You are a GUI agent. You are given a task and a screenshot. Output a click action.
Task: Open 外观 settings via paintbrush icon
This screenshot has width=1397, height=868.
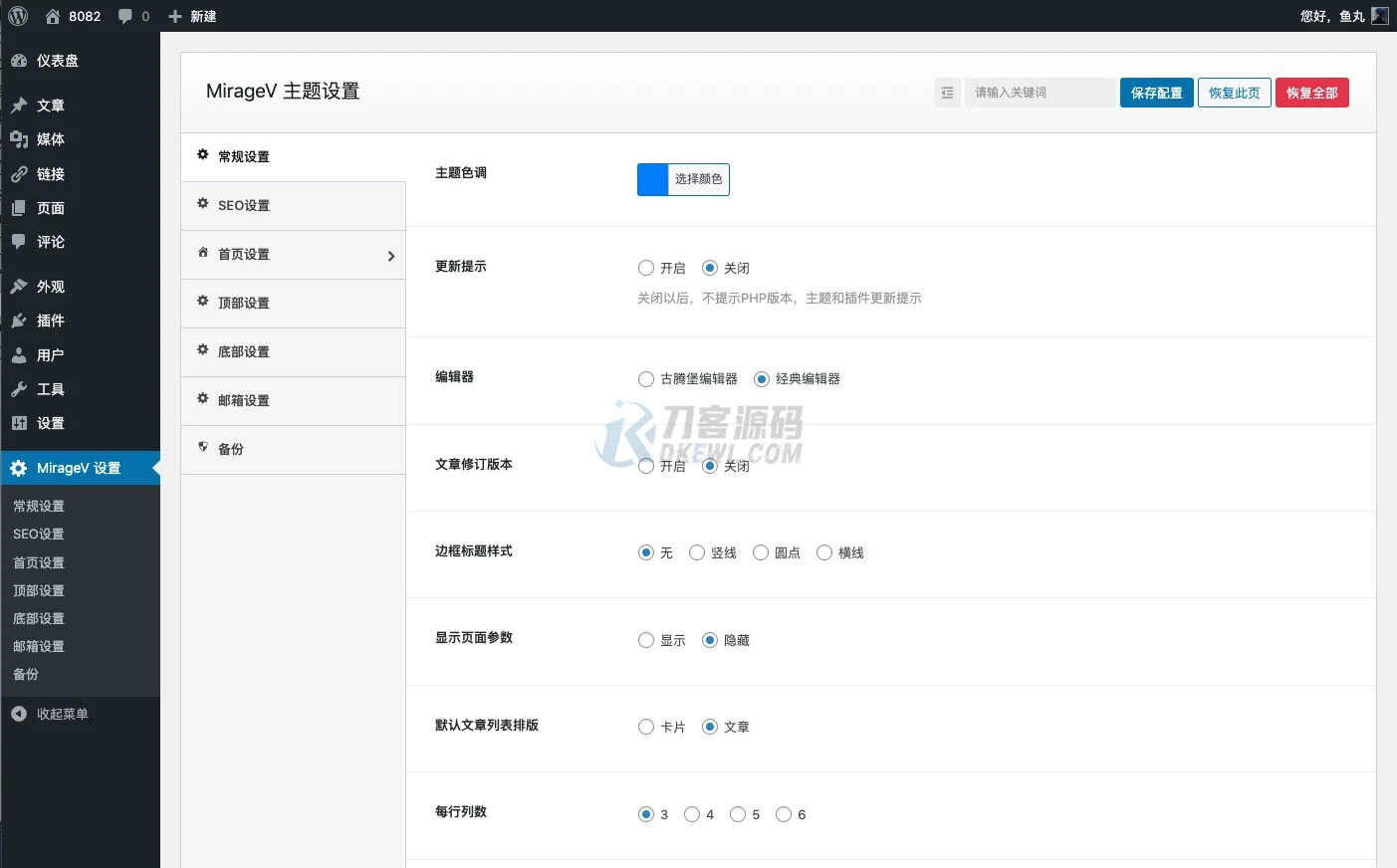coord(50,286)
